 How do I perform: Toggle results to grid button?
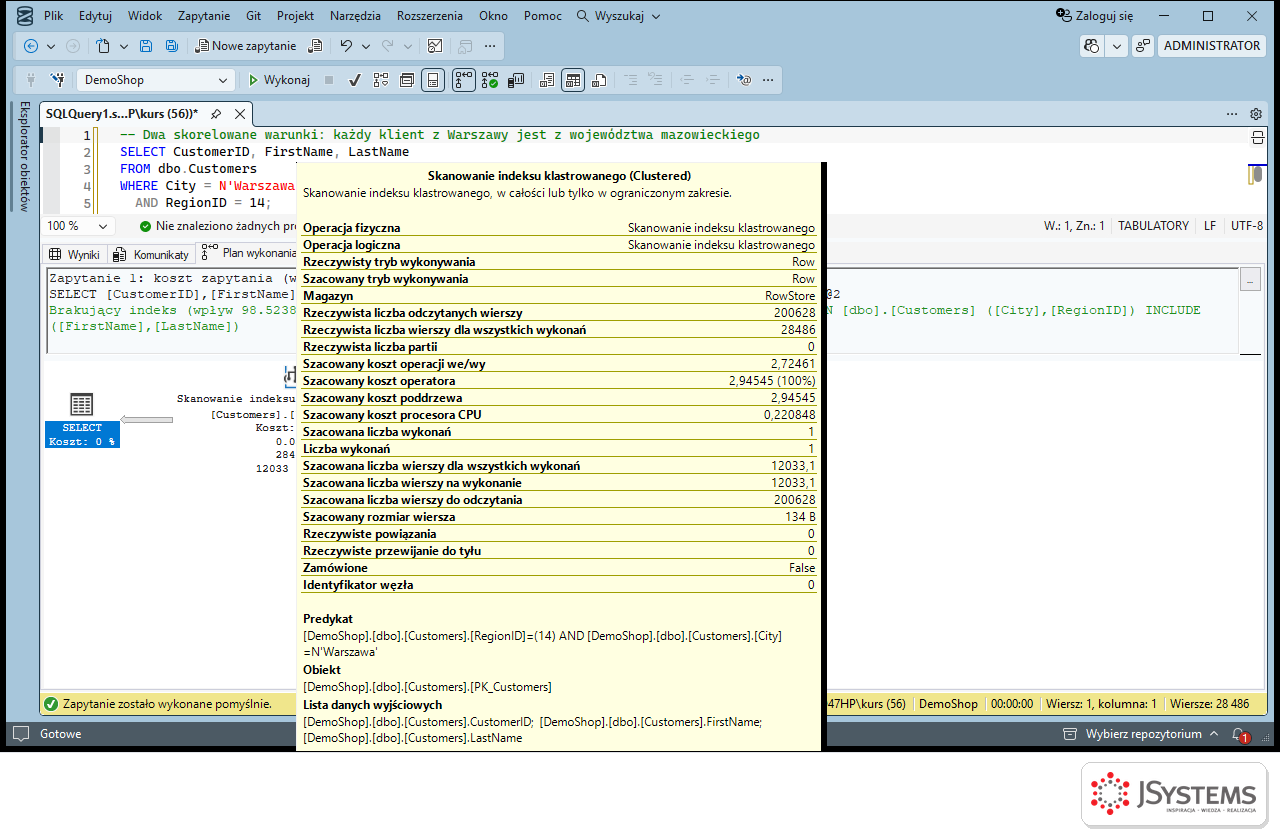[573, 80]
